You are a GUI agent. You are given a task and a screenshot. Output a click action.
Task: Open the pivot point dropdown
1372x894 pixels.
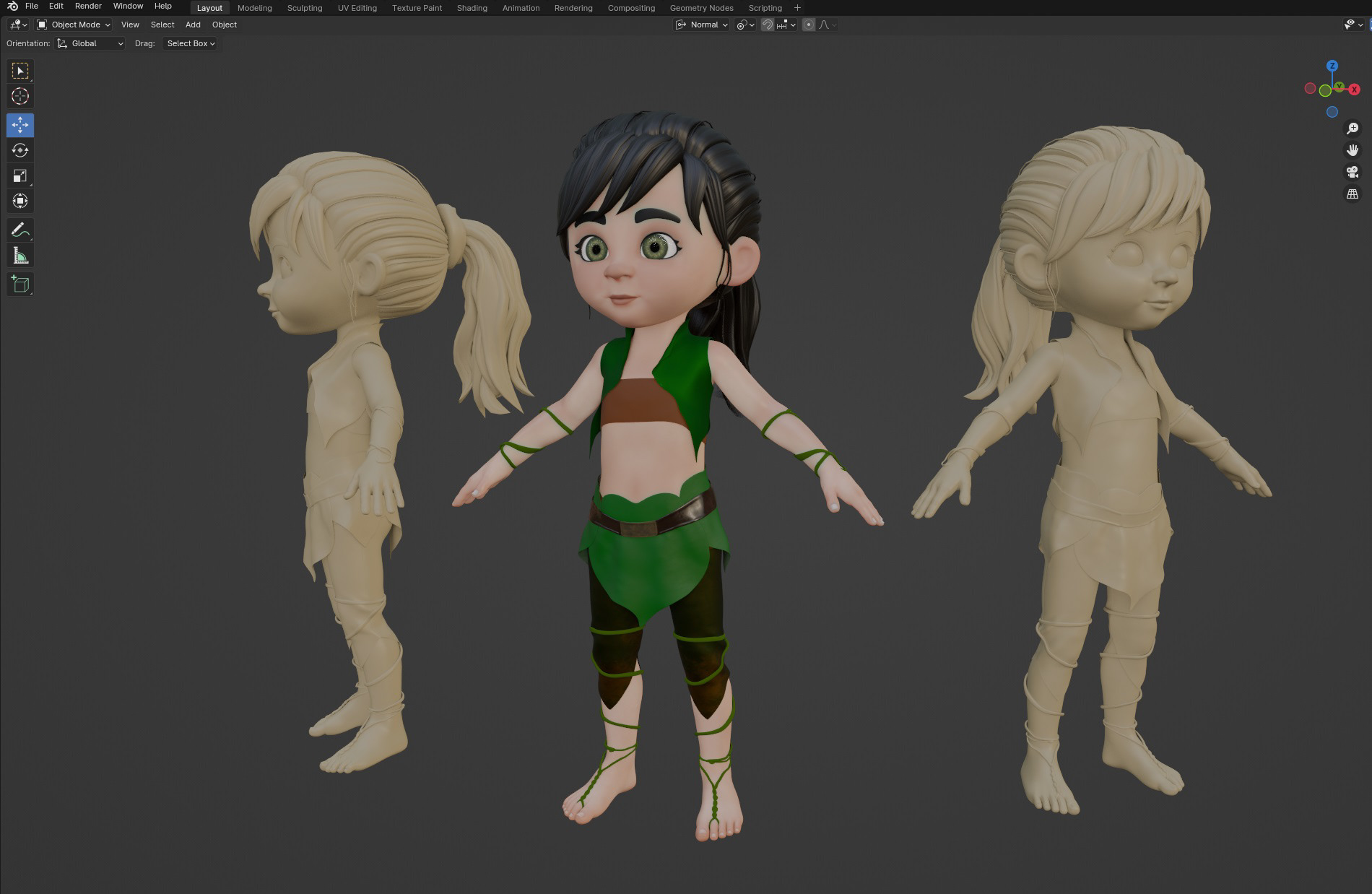[x=745, y=25]
